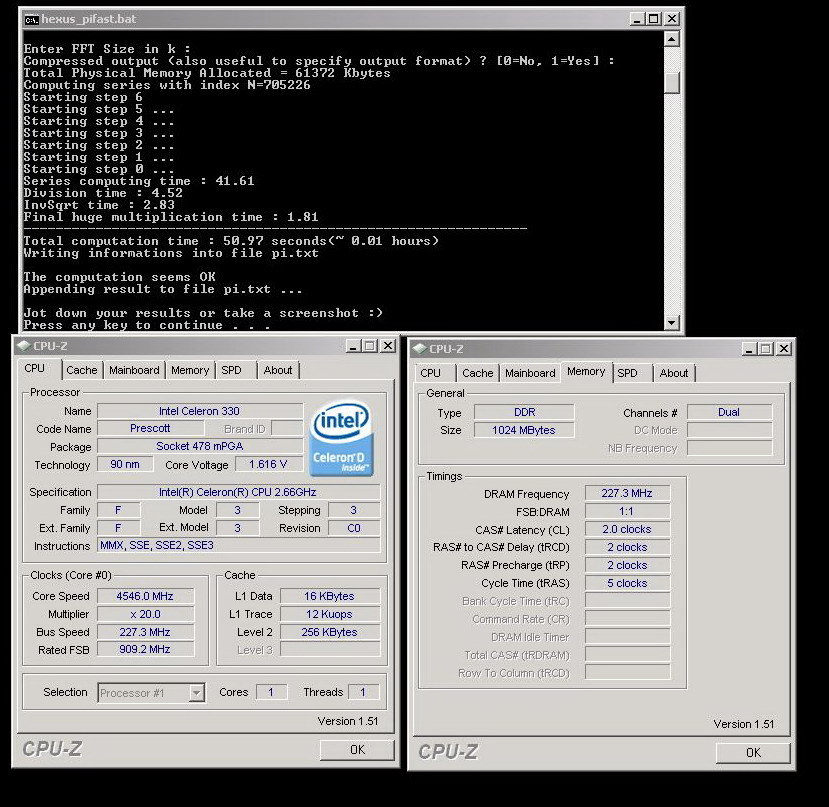Click the console scrollbar up arrow

[x=671, y=39]
